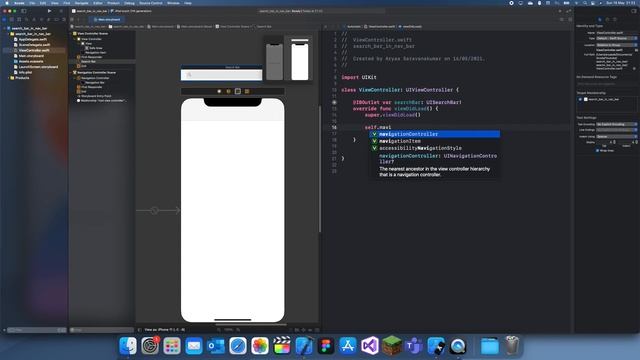
Task: Select SceneDelegate.swift in project navigator
Action: 34,45
